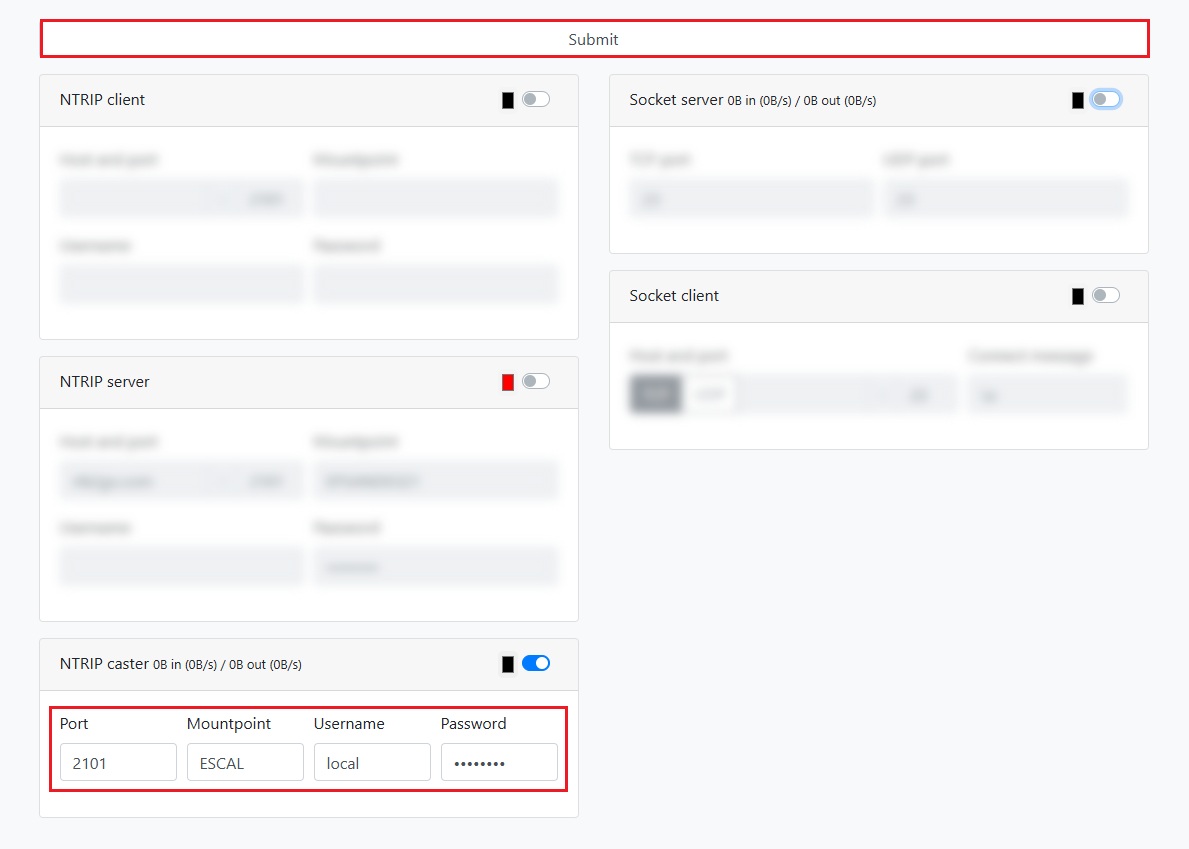Click the NTRIP client black status indicator
1189x849 pixels.
[508, 100]
